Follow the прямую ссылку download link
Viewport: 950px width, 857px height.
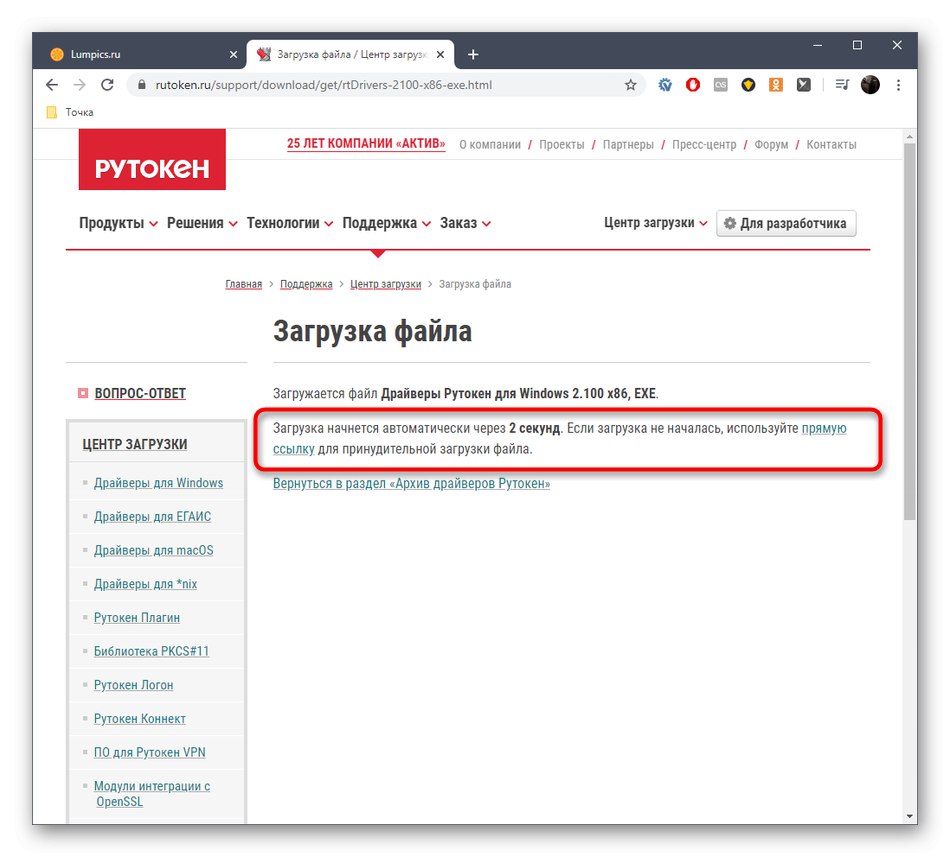click(825, 428)
